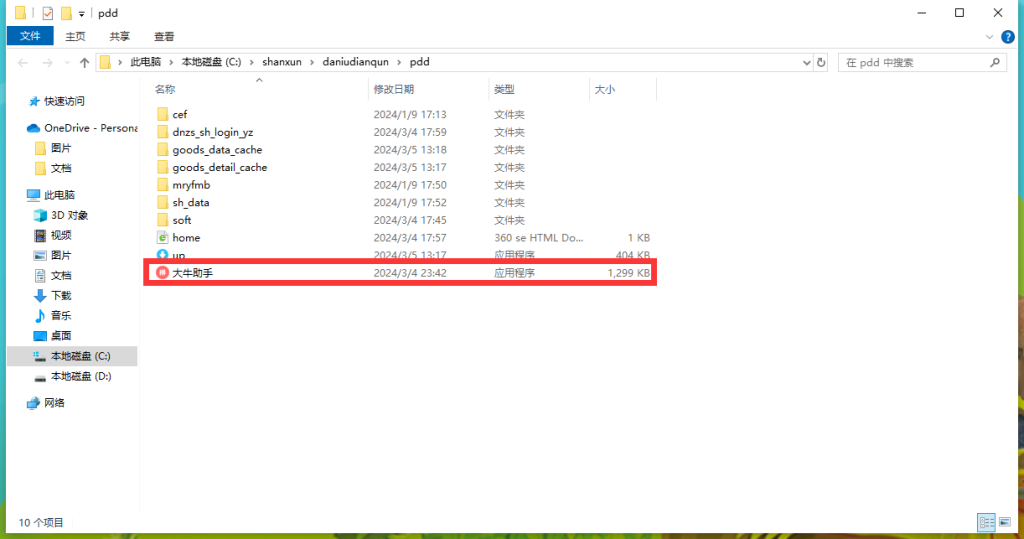Select the sh_data folder icon

(x=163, y=203)
